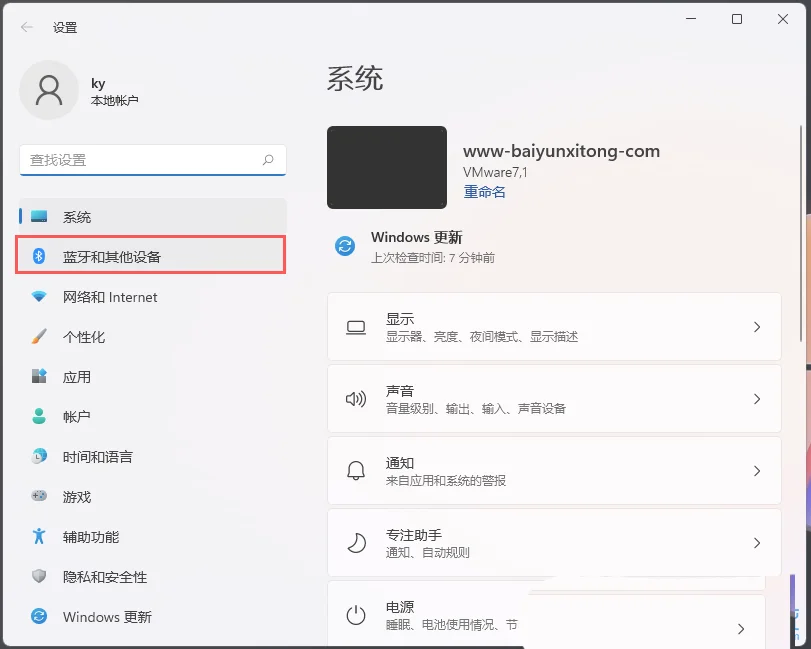This screenshot has height=649, width=811.
Task: Click the ky 本地帐户 profile name
Action: pos(114,92)
